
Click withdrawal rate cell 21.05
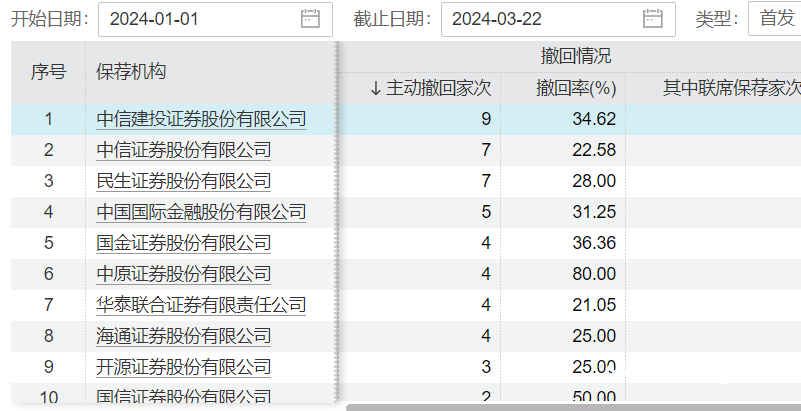594,305
